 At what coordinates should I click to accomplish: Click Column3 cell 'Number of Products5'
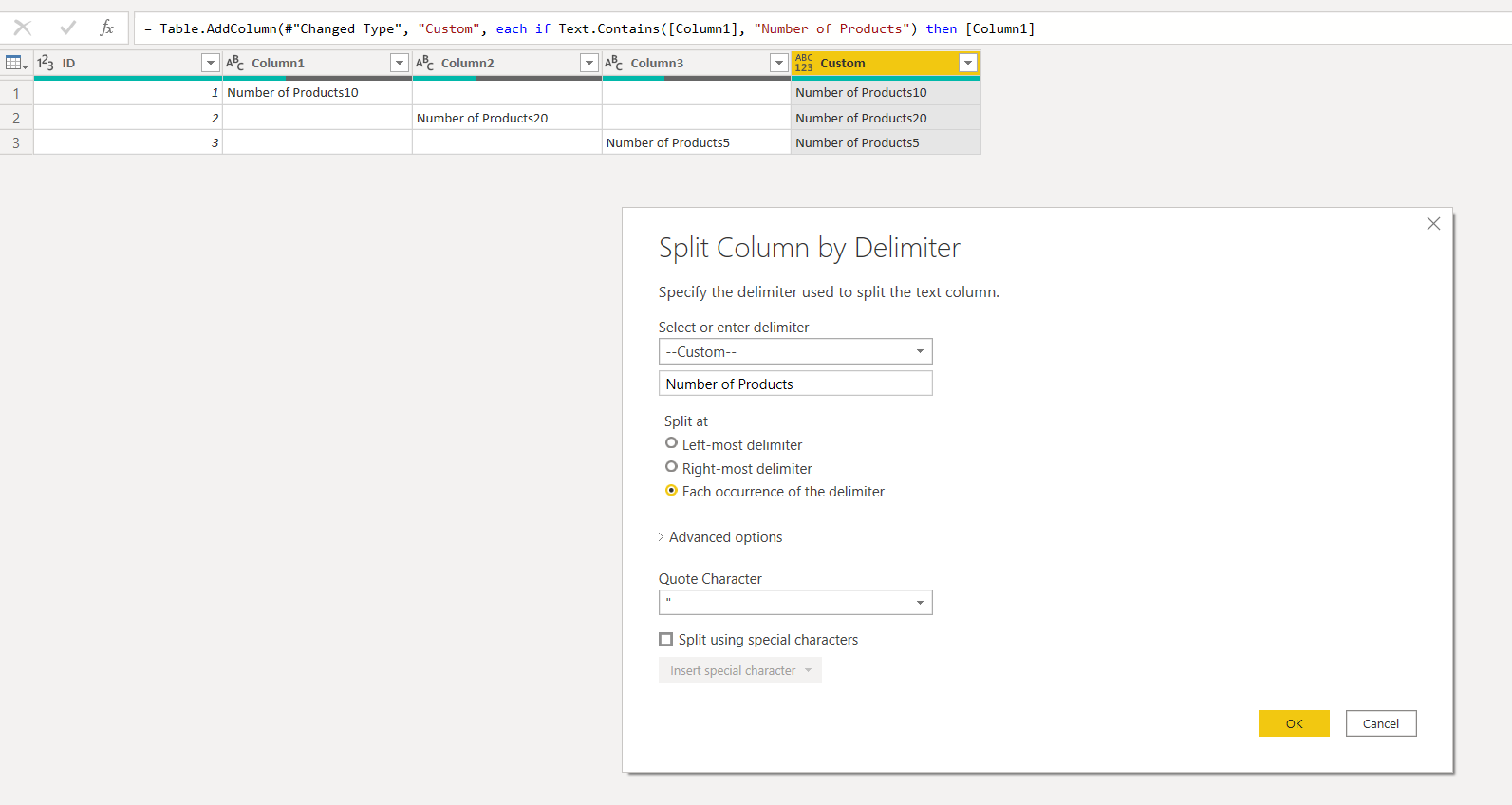click(x=697, y=142)
